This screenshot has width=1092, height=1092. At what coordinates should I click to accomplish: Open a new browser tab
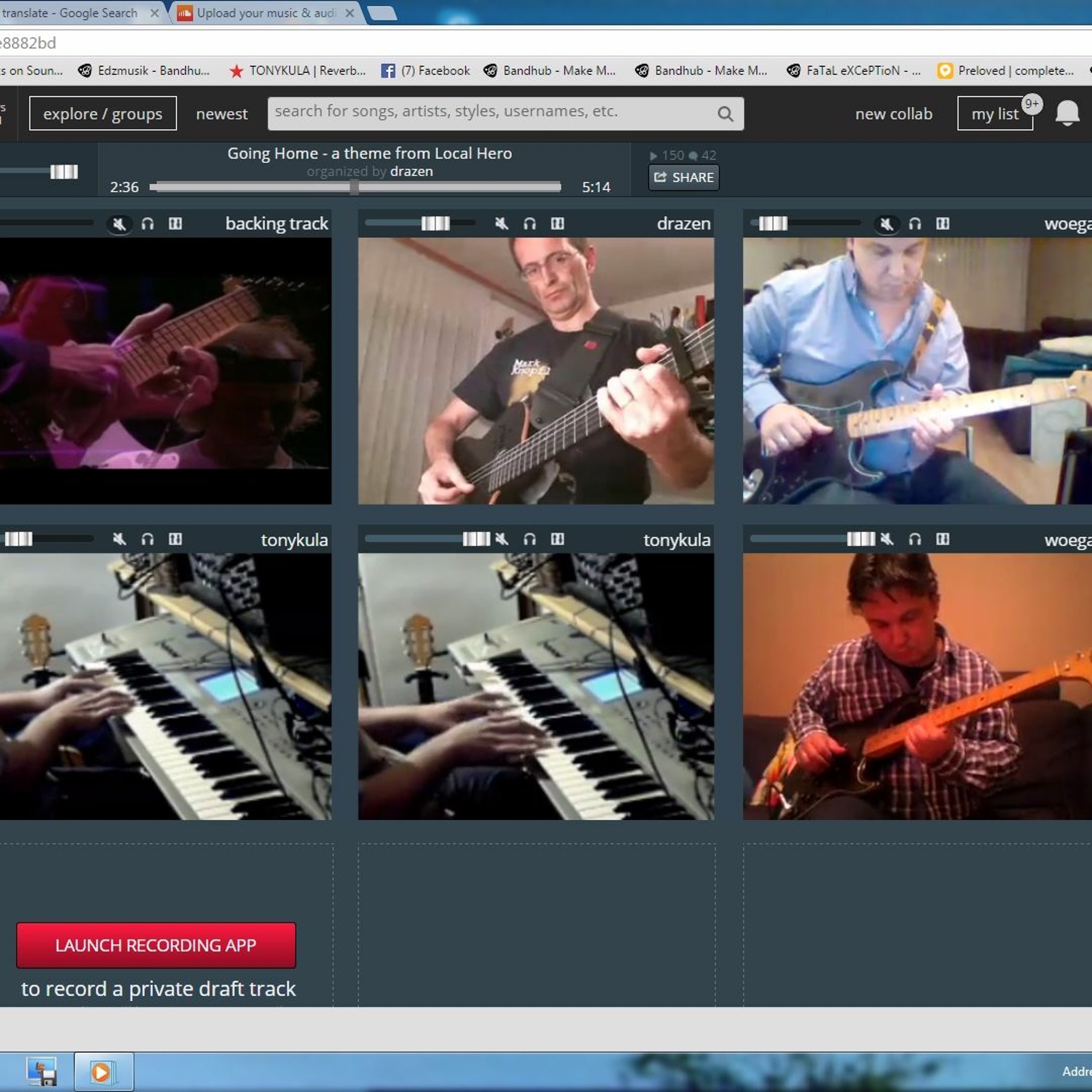pyautogui.click(x=382, y=12)
